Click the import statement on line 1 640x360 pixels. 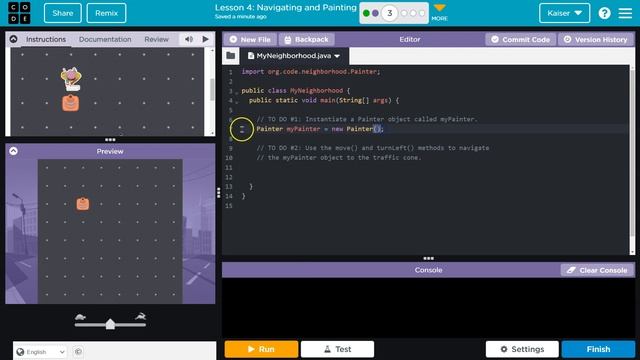pos(311,71)
